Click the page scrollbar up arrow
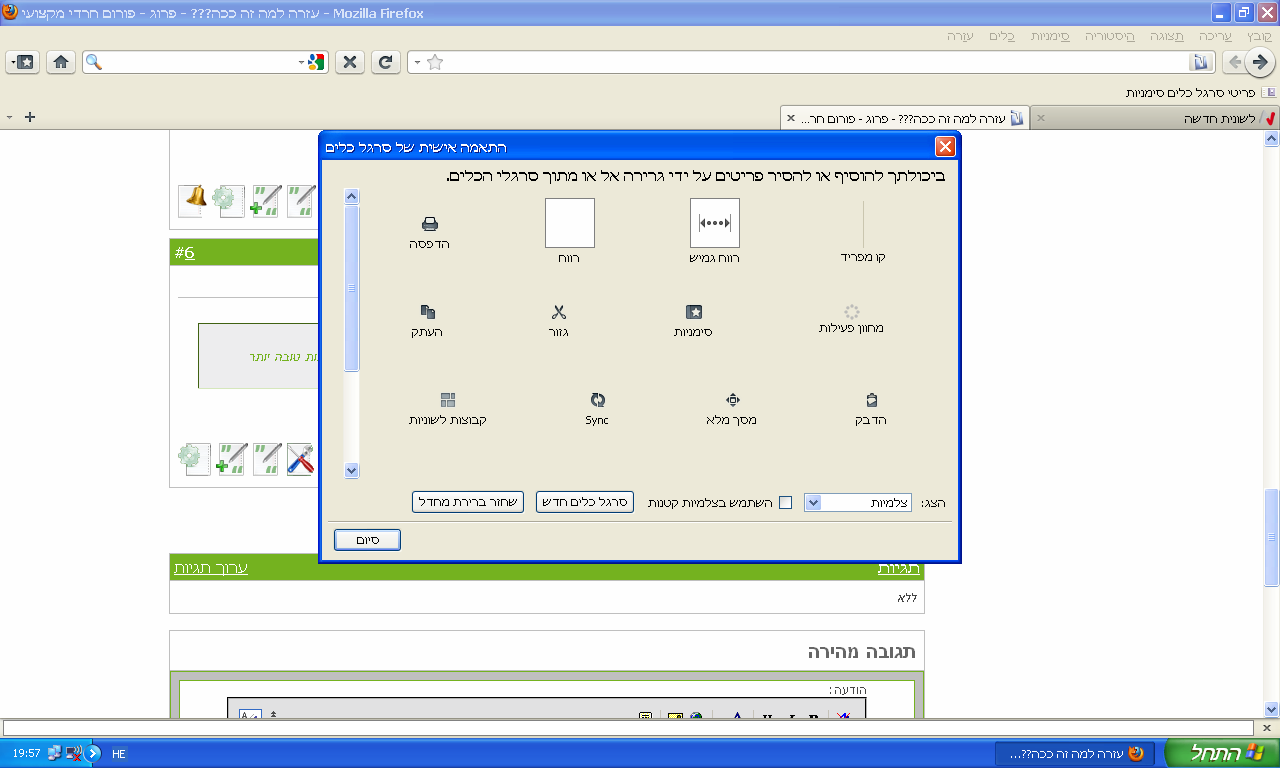The image size is (1280, 768). pos(1271,138)
